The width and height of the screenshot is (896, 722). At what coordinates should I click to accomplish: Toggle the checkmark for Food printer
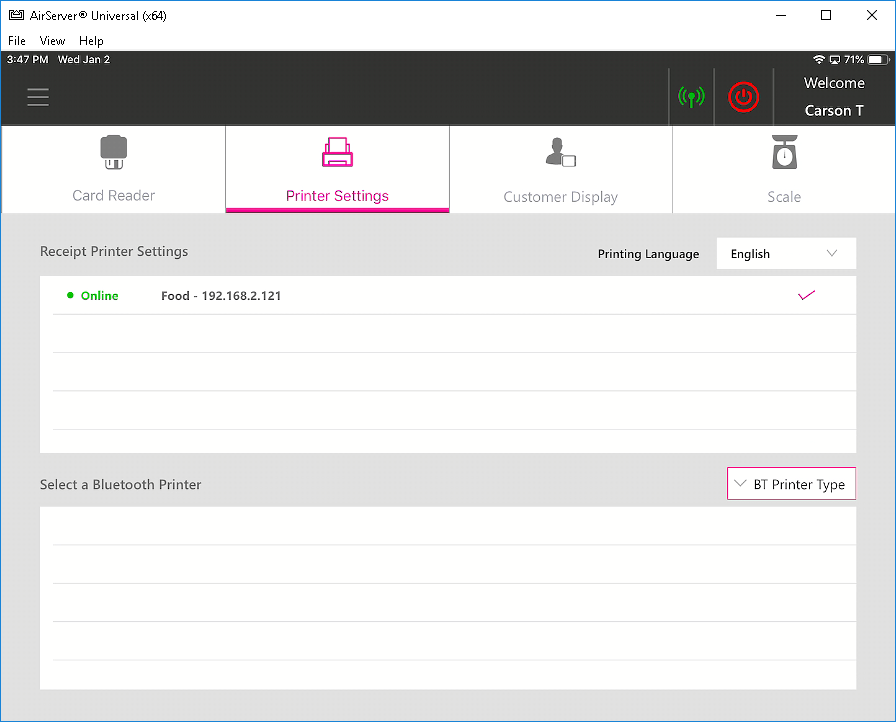(807, 295)
